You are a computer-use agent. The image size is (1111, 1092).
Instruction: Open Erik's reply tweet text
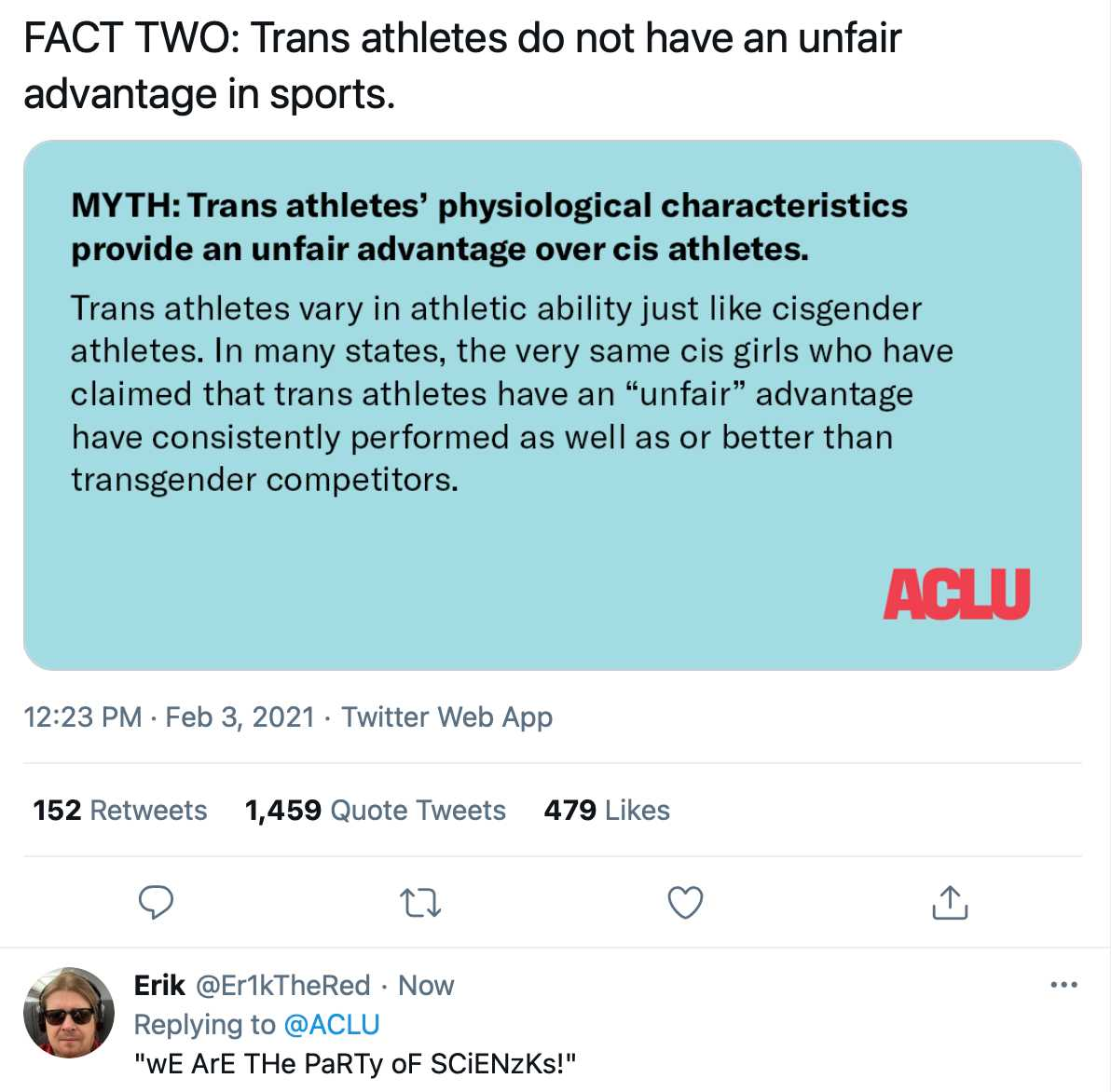pyautogui.click(x=354, y=1063)
